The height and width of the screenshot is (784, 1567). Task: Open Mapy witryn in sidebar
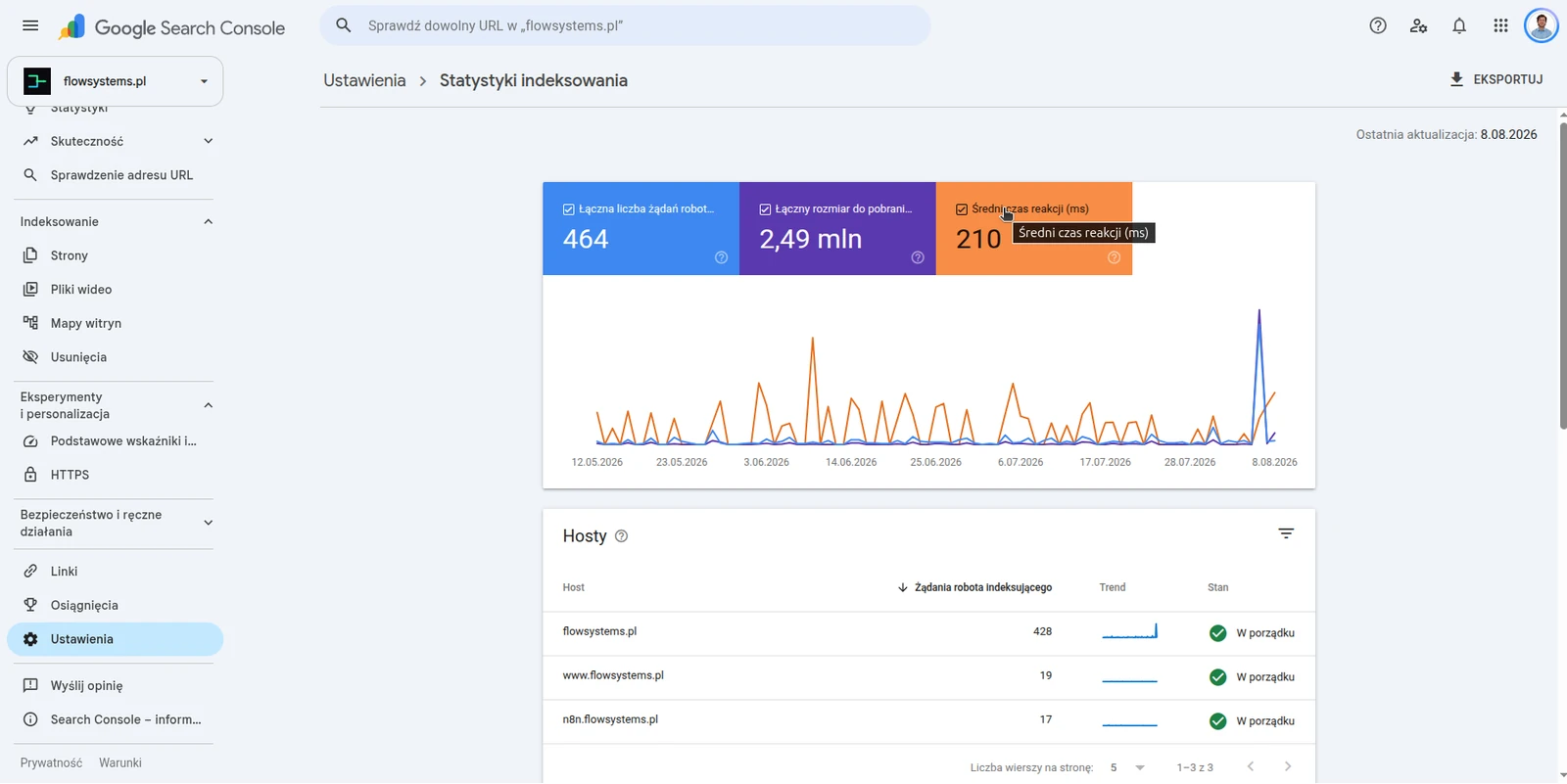click(115, 323)
